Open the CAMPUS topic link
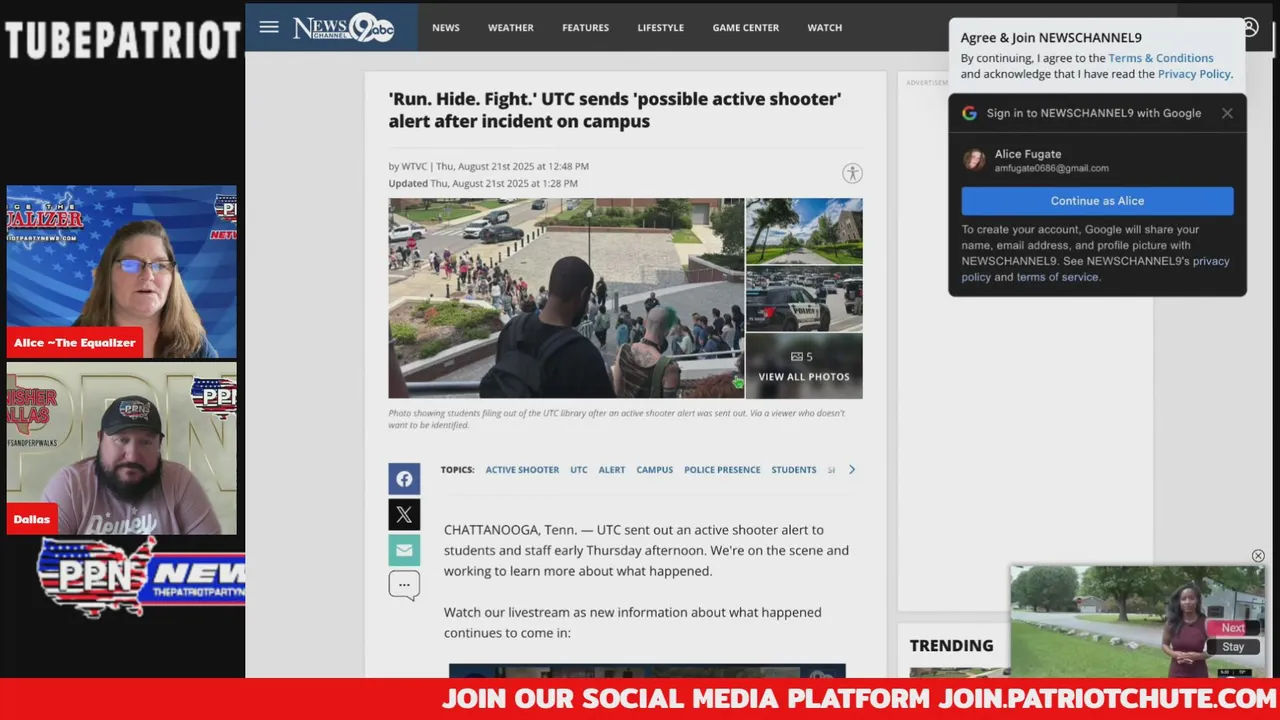The image size is (1280, 720). coord(655,469)
